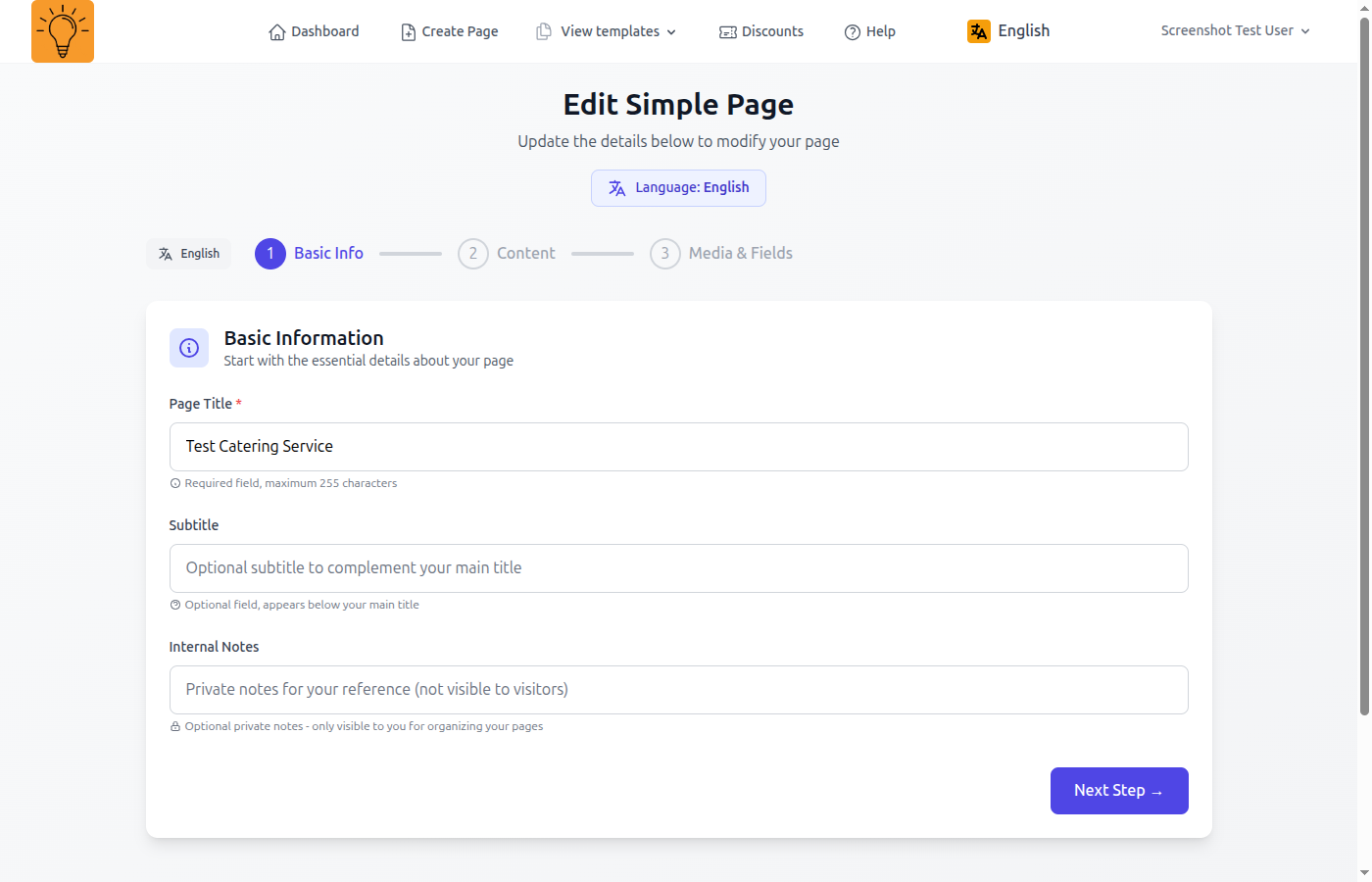Open the Create Page menu item
Screen dimensions: 1372x882
pyautogui.click(x=450, y=31)
